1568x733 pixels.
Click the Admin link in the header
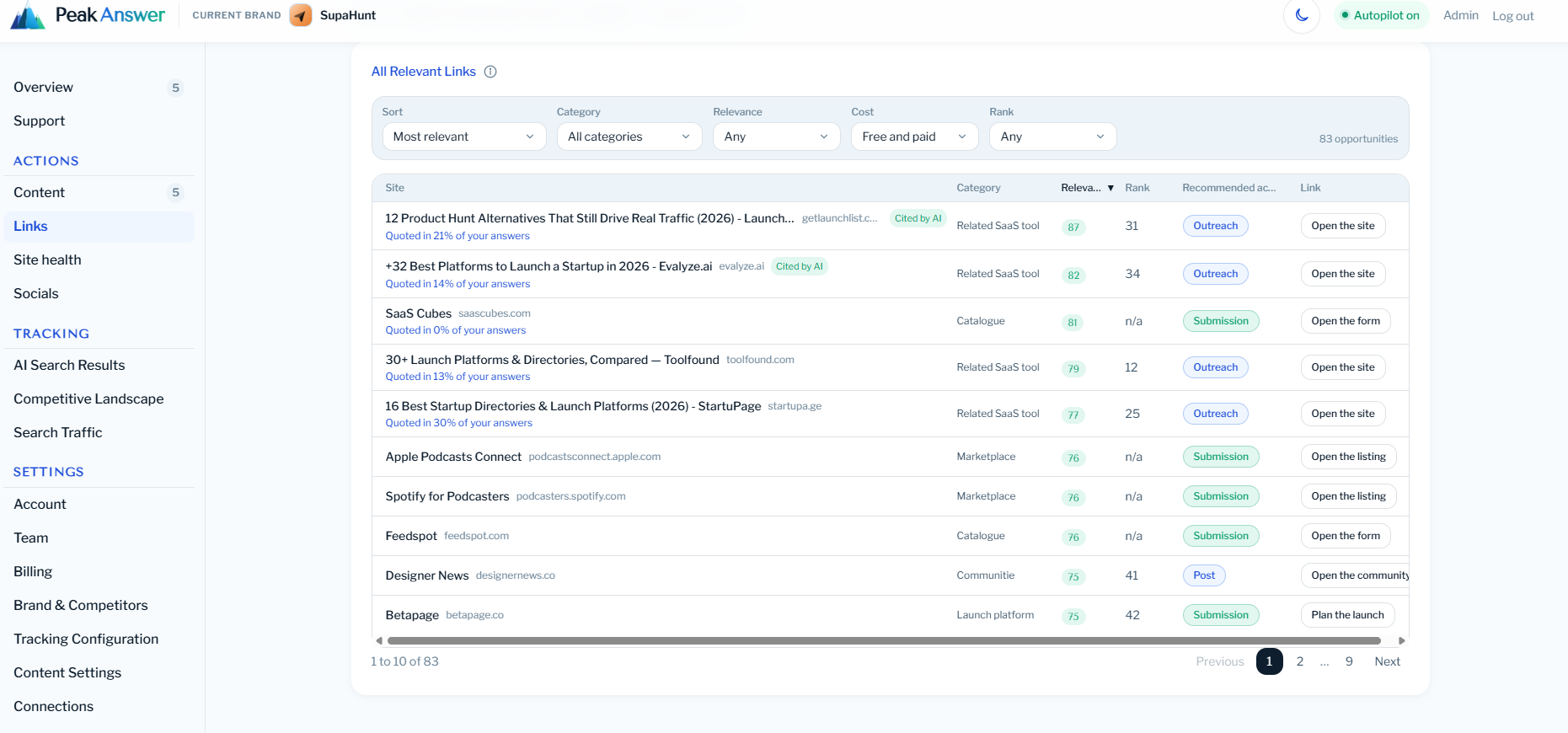(x=1461, y=15)
